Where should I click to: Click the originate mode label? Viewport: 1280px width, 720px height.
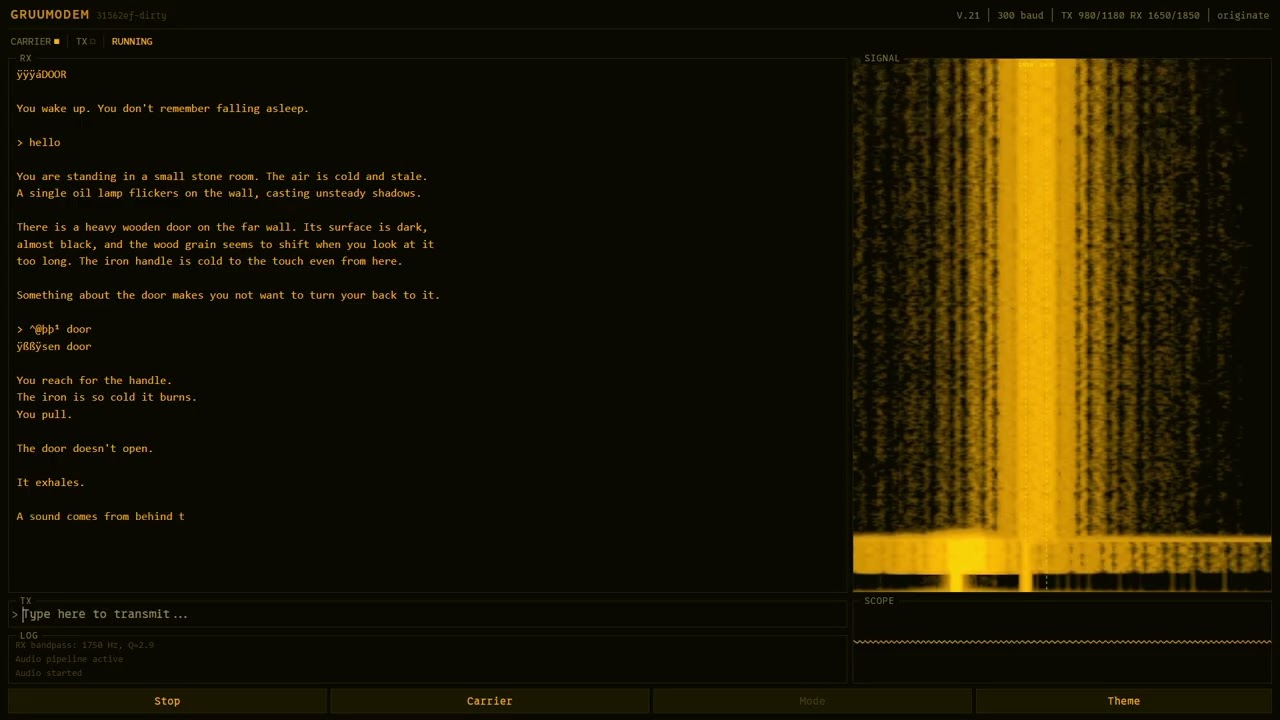1243,15
